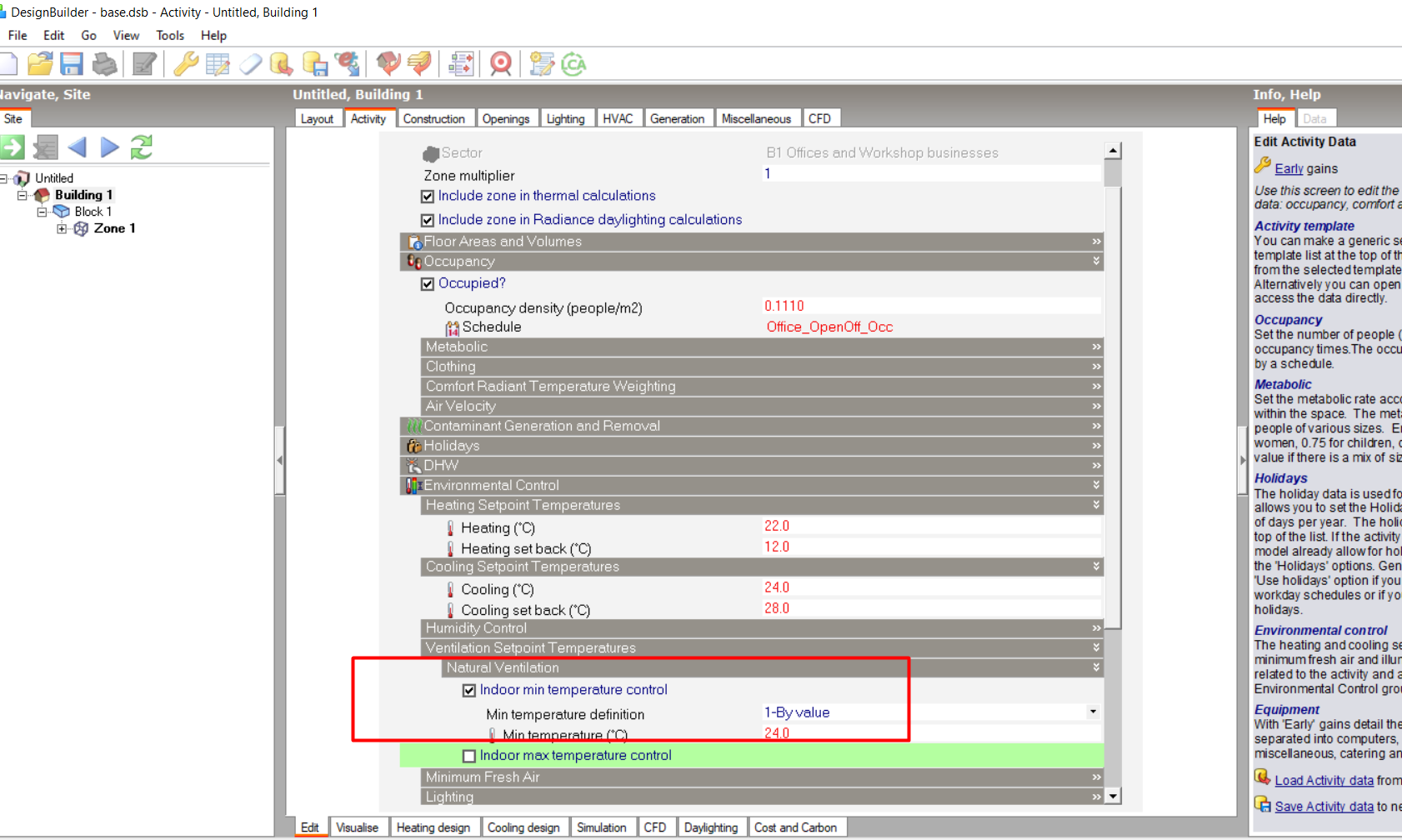Expand Zone 1 tree node
1402x840 pixels.
click(x=62, y=228)
